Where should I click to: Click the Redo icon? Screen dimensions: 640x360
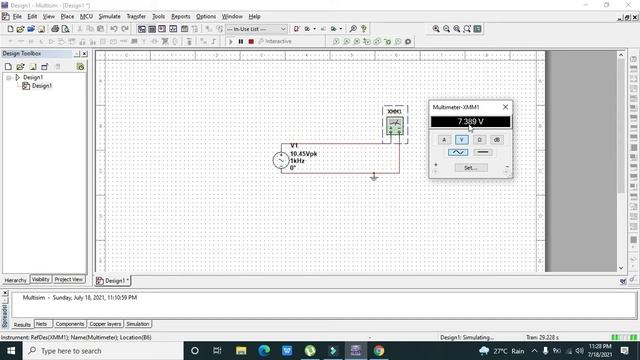125,29
